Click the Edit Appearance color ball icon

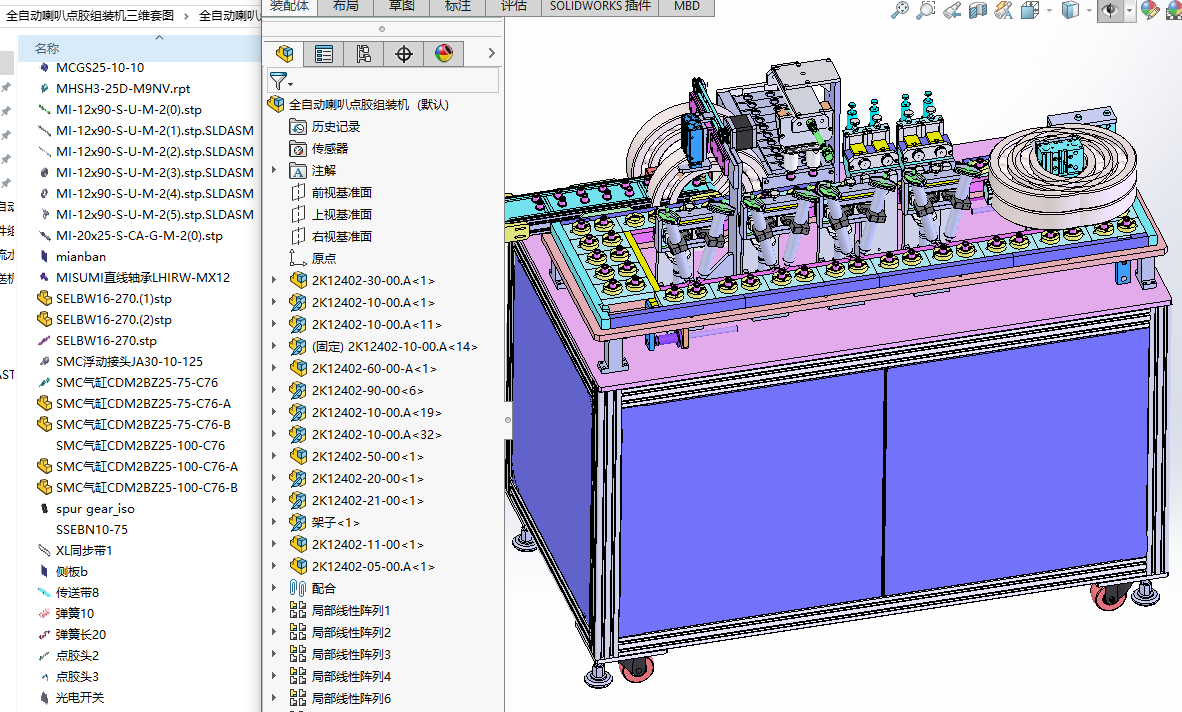click(1150, 10)
